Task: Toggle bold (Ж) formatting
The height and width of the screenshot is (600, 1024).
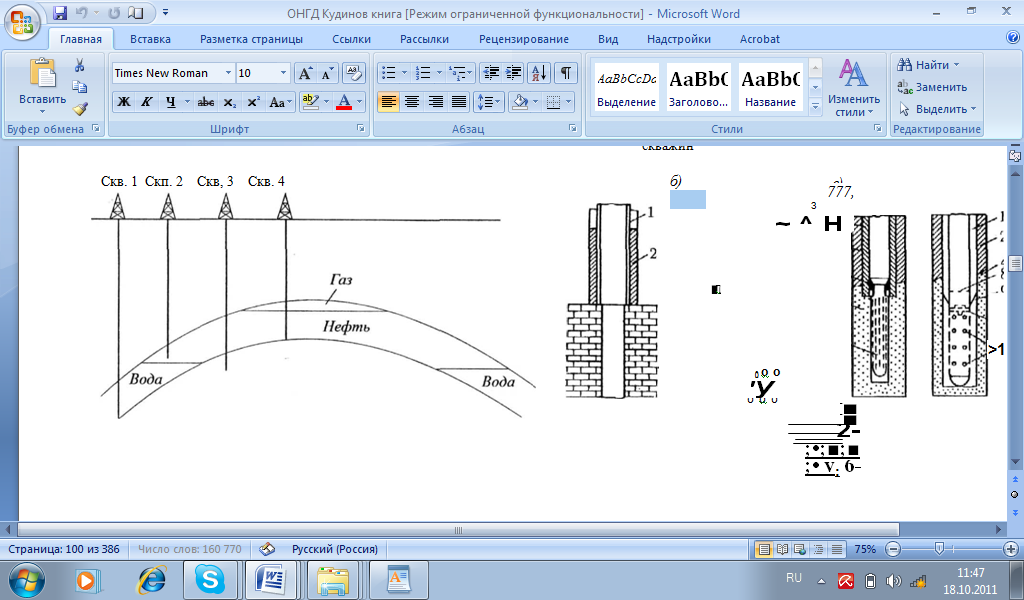Action: (x=124, y=102)
